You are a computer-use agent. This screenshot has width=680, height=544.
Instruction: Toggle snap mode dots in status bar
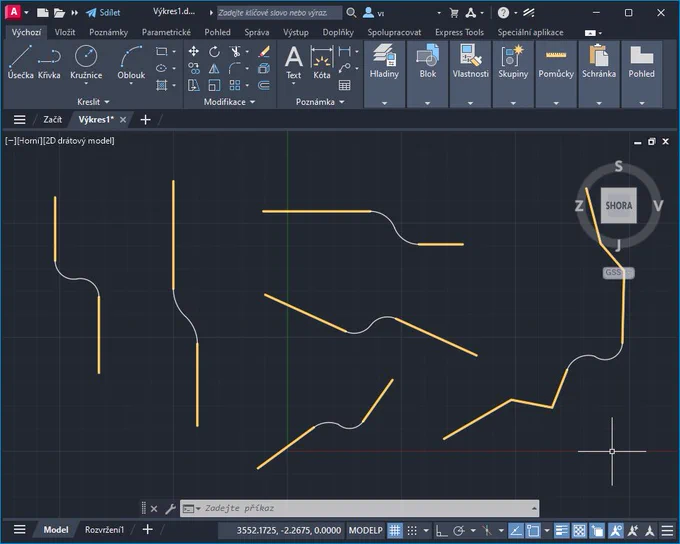pyautogui.click(x=412, y=530)
